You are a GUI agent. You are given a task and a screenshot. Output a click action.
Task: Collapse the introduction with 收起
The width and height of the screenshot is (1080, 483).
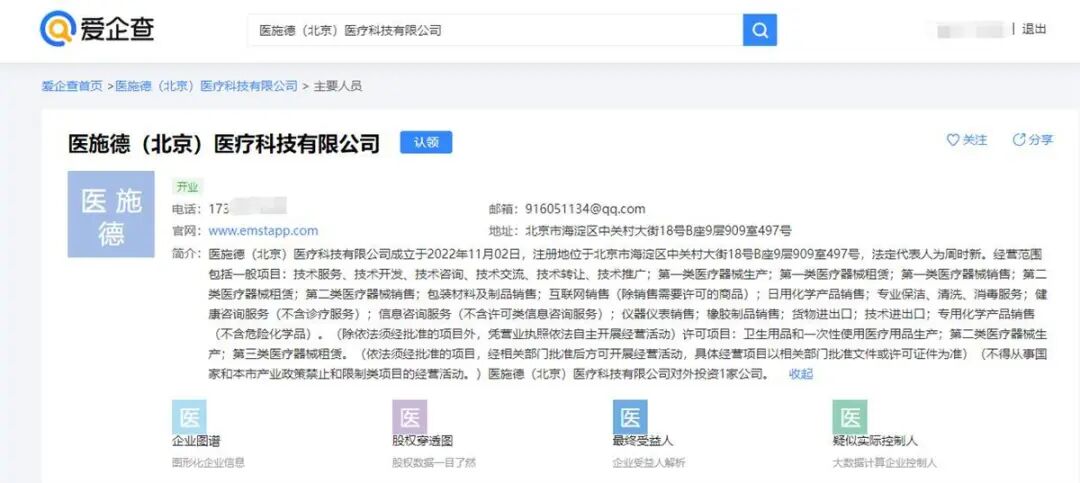click(800, 374)
